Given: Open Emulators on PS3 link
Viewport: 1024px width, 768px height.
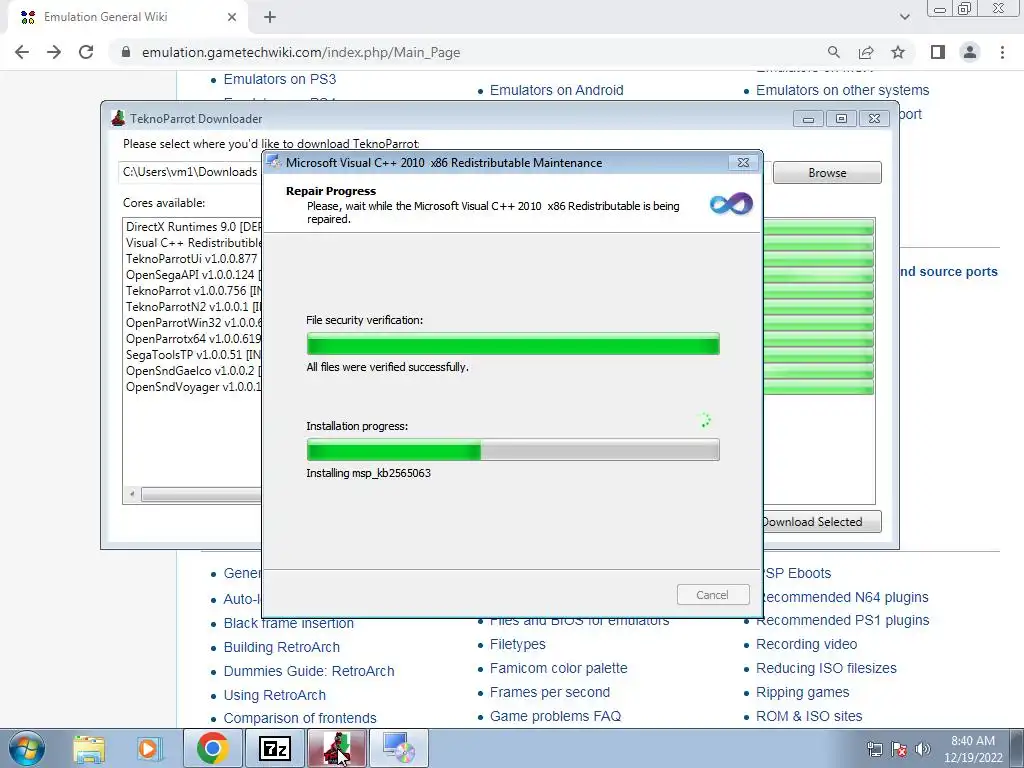Looking at the screenshot, I should click(x=280, y=79).
